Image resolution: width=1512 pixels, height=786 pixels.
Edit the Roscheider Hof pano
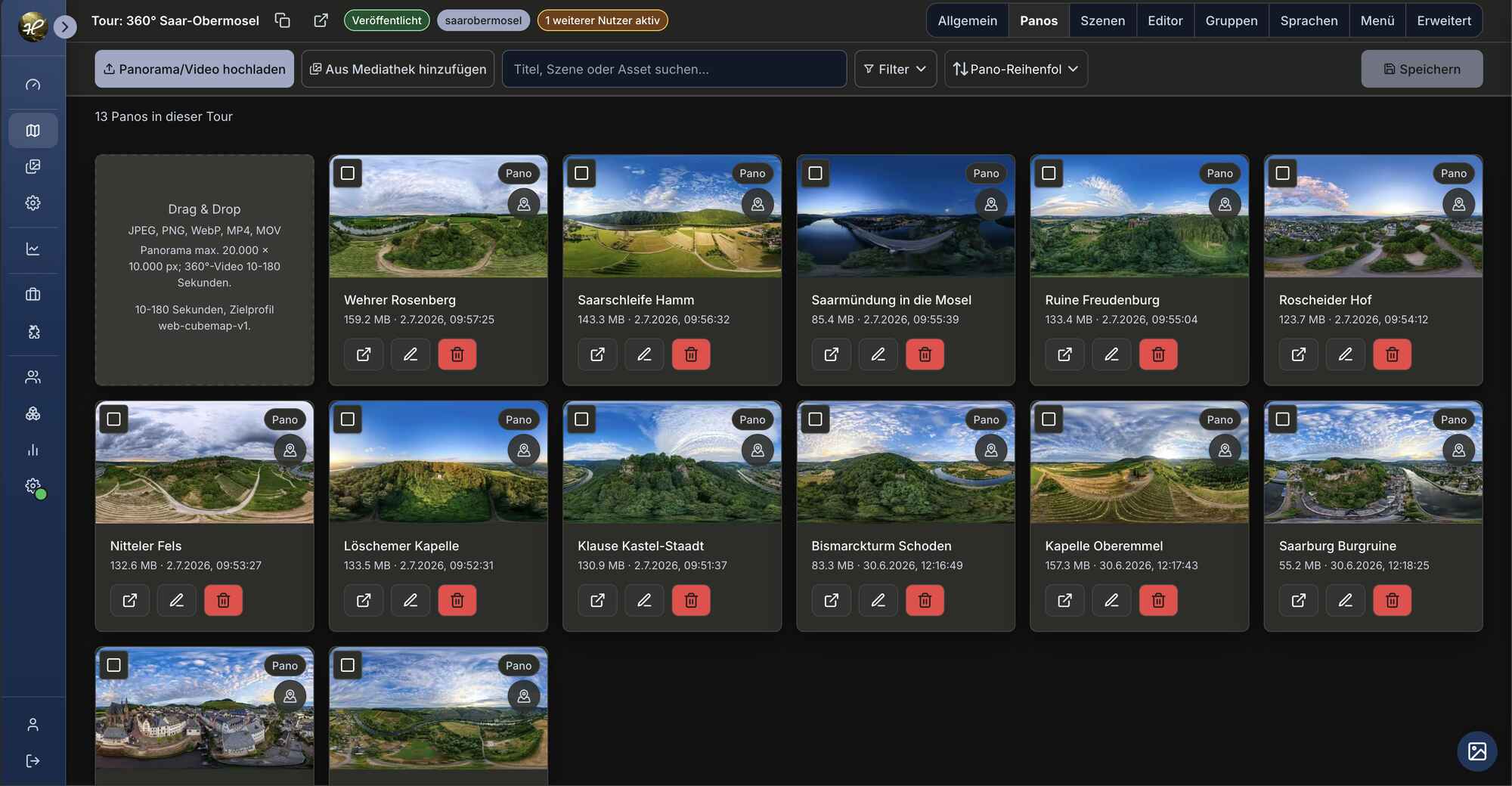(1346, 354)
